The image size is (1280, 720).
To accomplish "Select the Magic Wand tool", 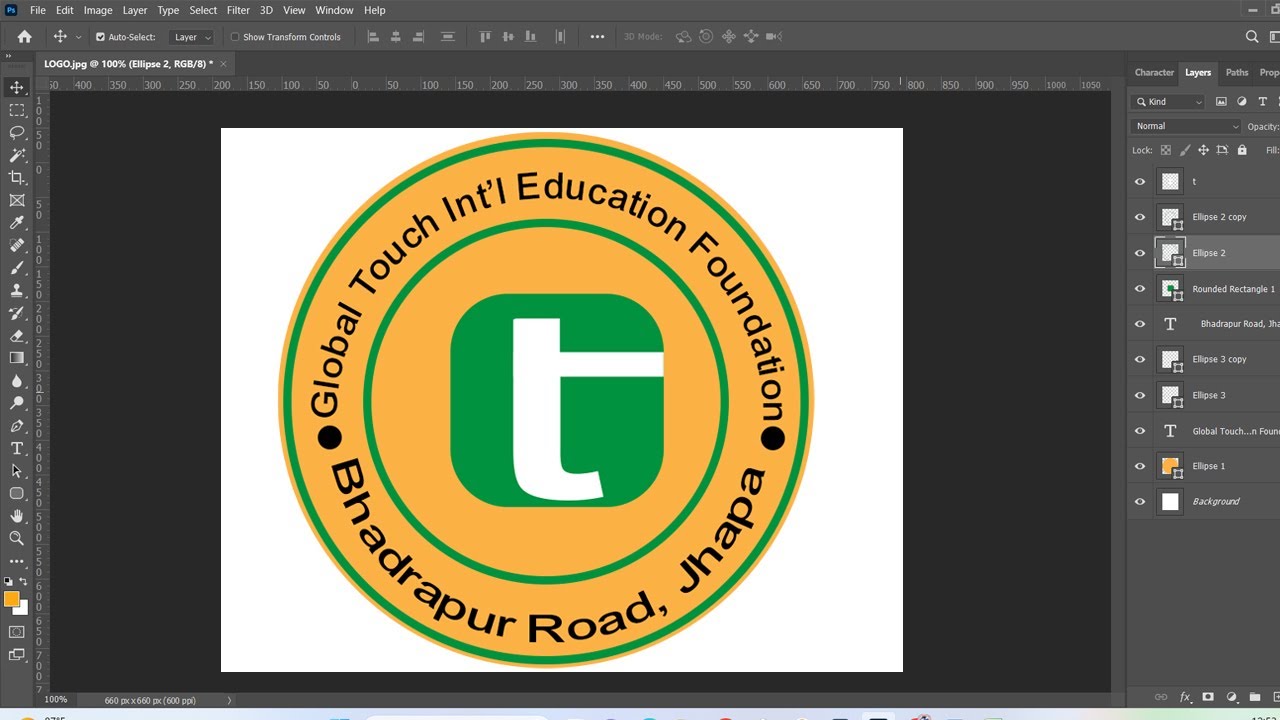I will 17,155.
